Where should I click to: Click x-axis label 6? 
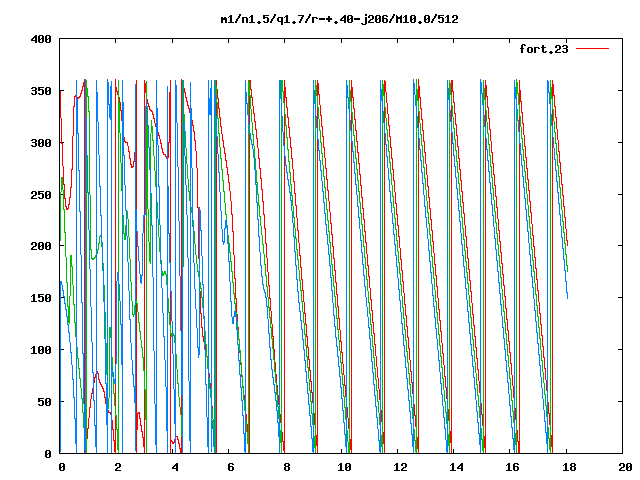click(x=231, y=467)
